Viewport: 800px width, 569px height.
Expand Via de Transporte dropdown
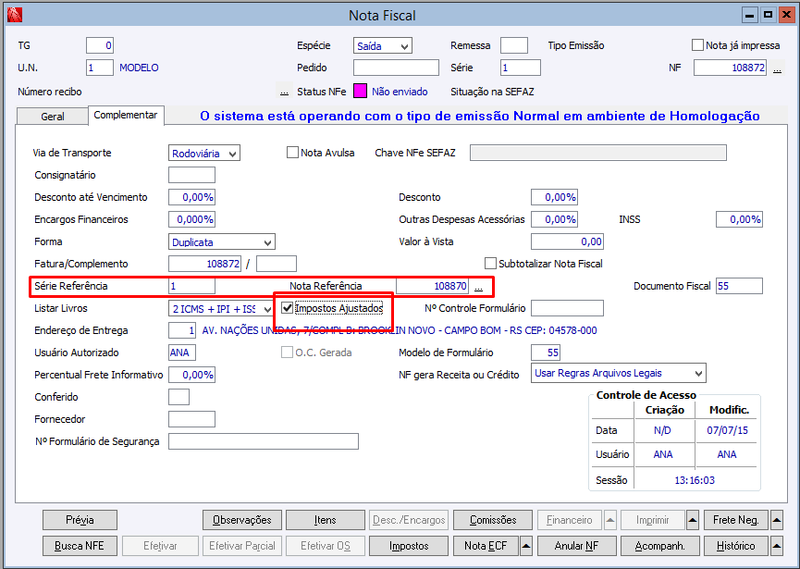(x=204, y=153)
